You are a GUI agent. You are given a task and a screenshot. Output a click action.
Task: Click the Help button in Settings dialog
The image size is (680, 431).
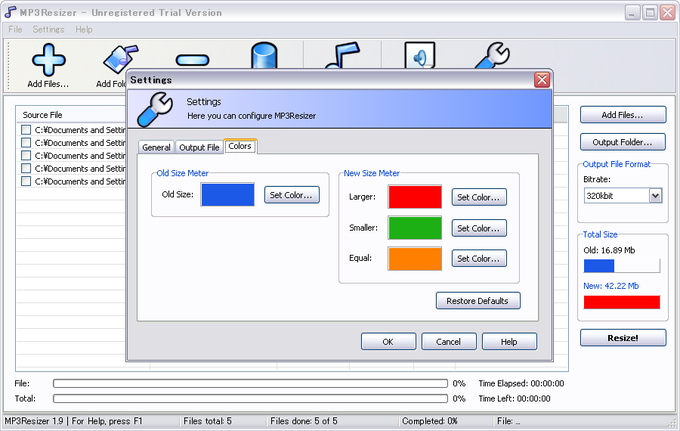tap(509, 342)
